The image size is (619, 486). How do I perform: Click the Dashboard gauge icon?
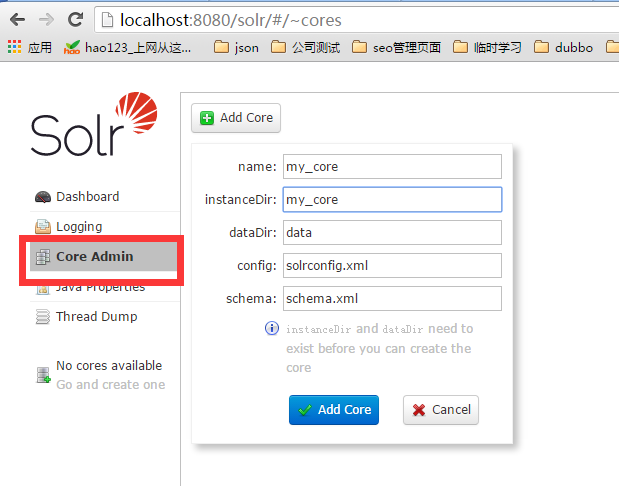tap(43, 197)
